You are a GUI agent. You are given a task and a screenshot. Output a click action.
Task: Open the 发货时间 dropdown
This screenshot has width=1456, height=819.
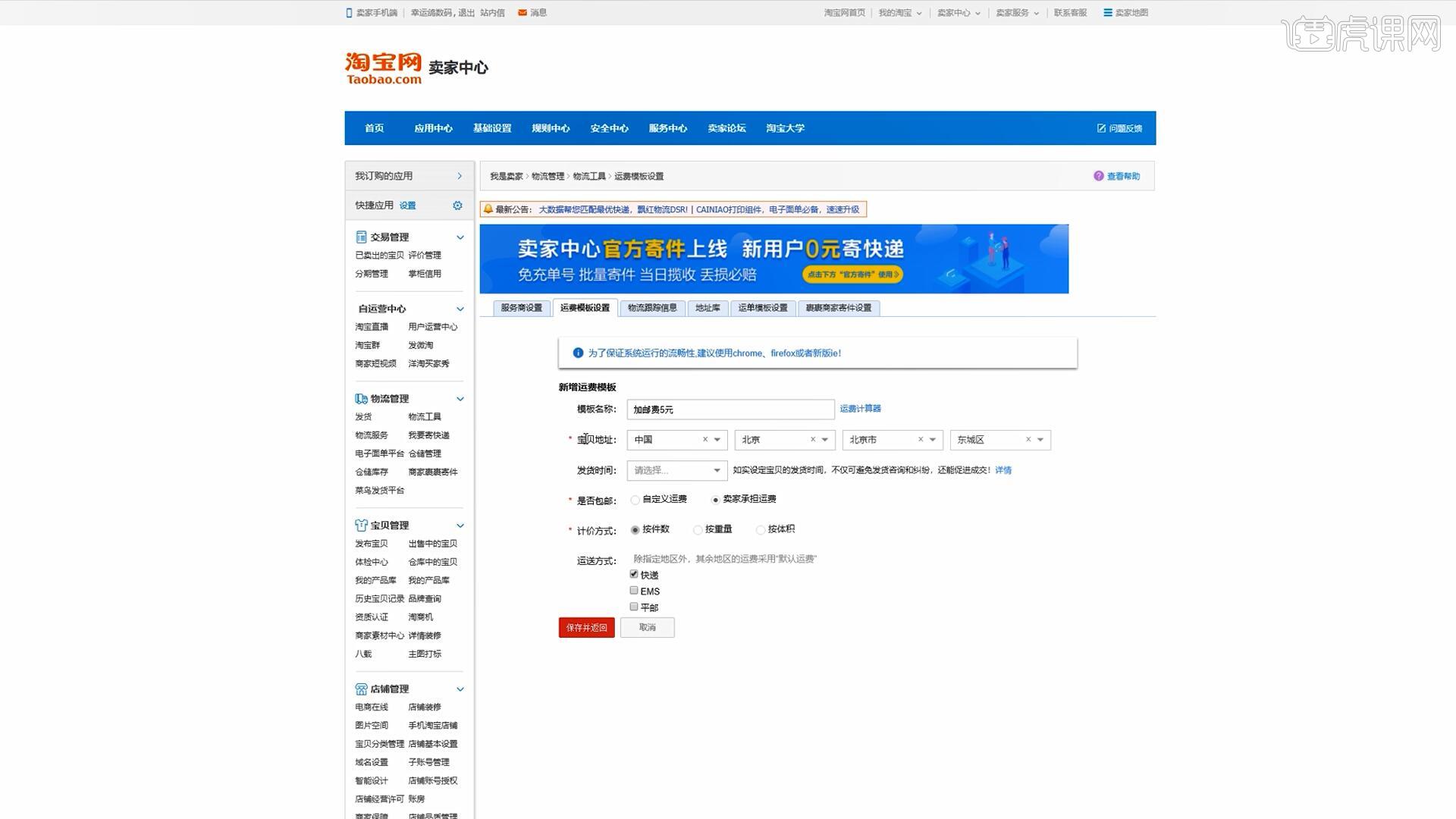click(x=677, y=471)
